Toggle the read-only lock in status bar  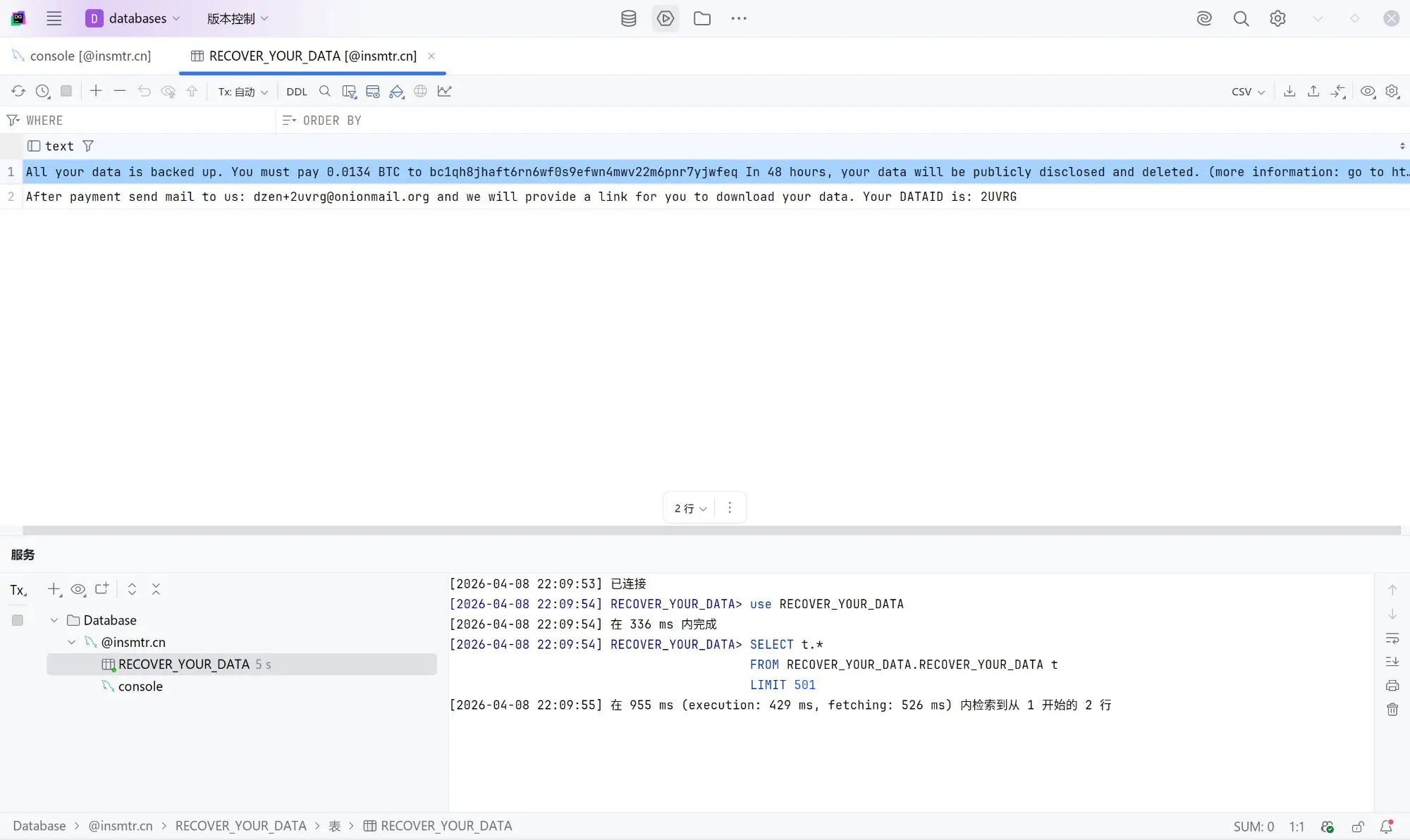[1357, 827]
